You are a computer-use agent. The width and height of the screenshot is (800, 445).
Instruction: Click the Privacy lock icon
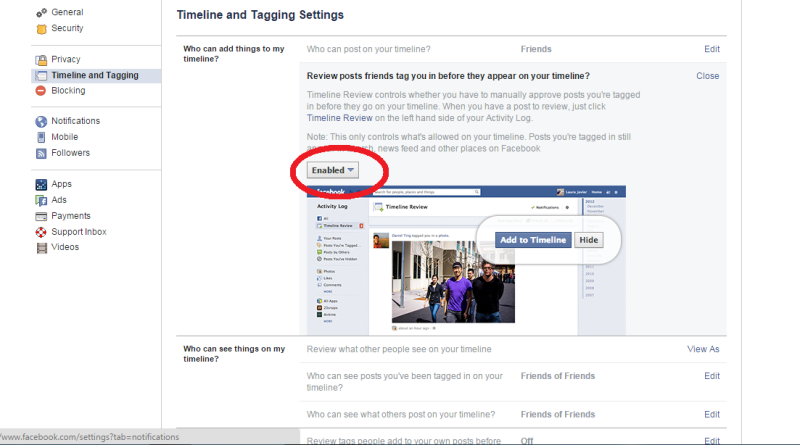click(41, 60)
